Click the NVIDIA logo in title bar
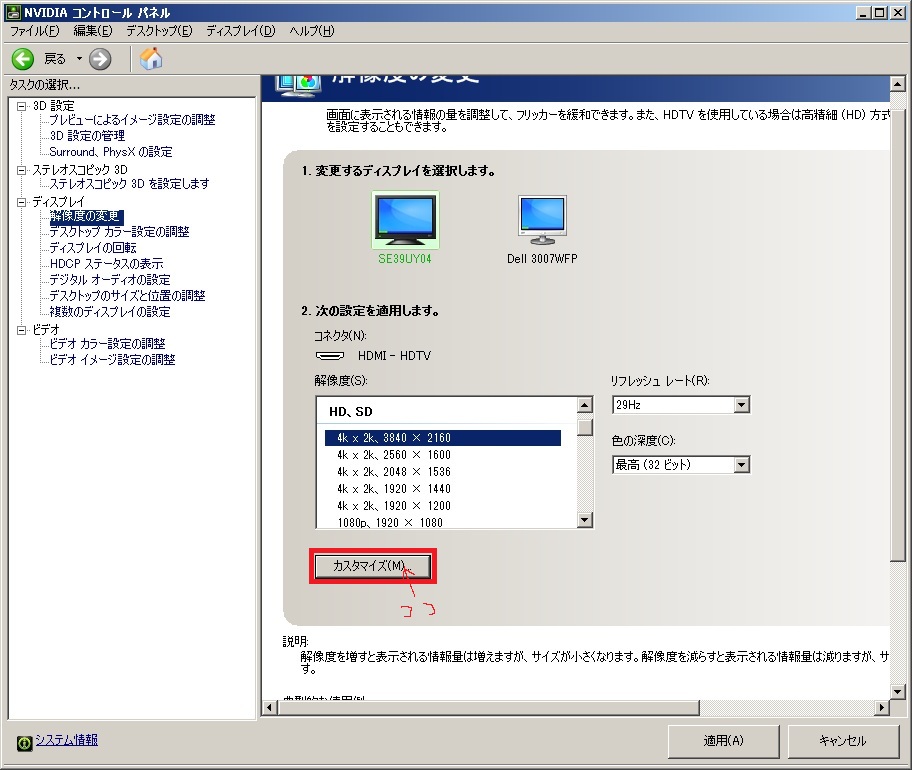The height and width of the screenshot is (770, 912). coord(11,12)
